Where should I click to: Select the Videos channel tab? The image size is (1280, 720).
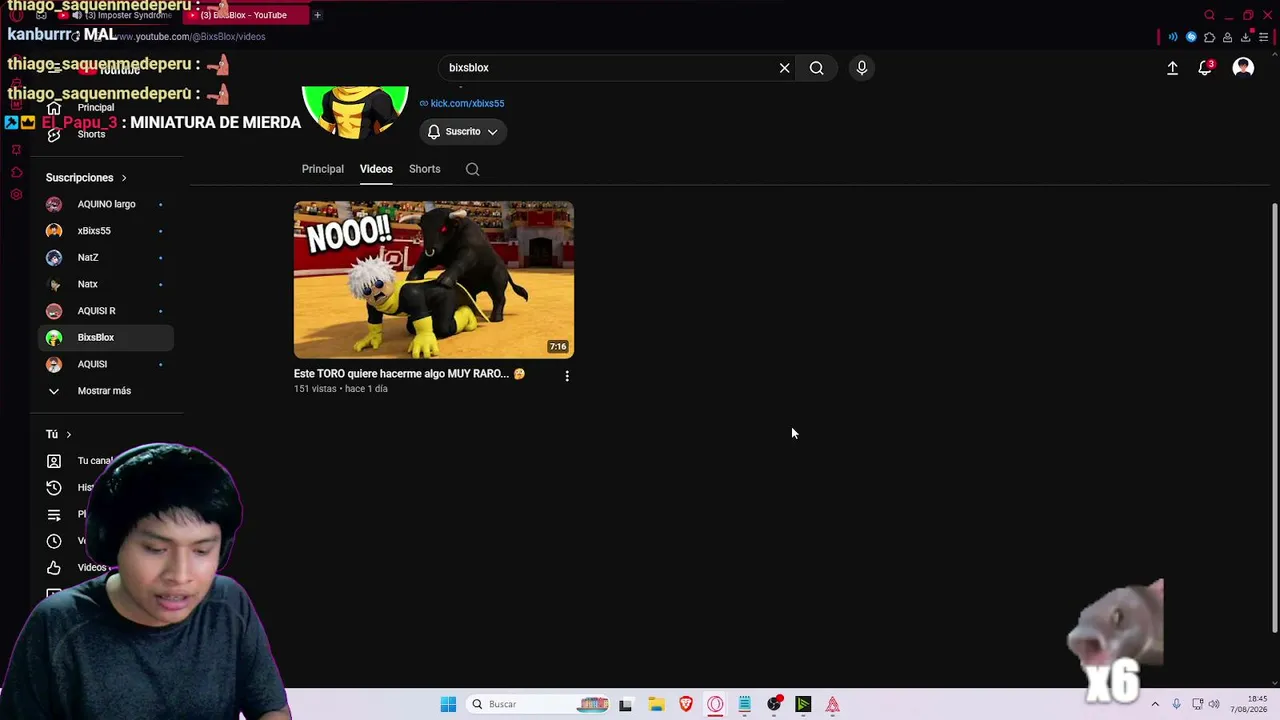(x=376, y=169)
